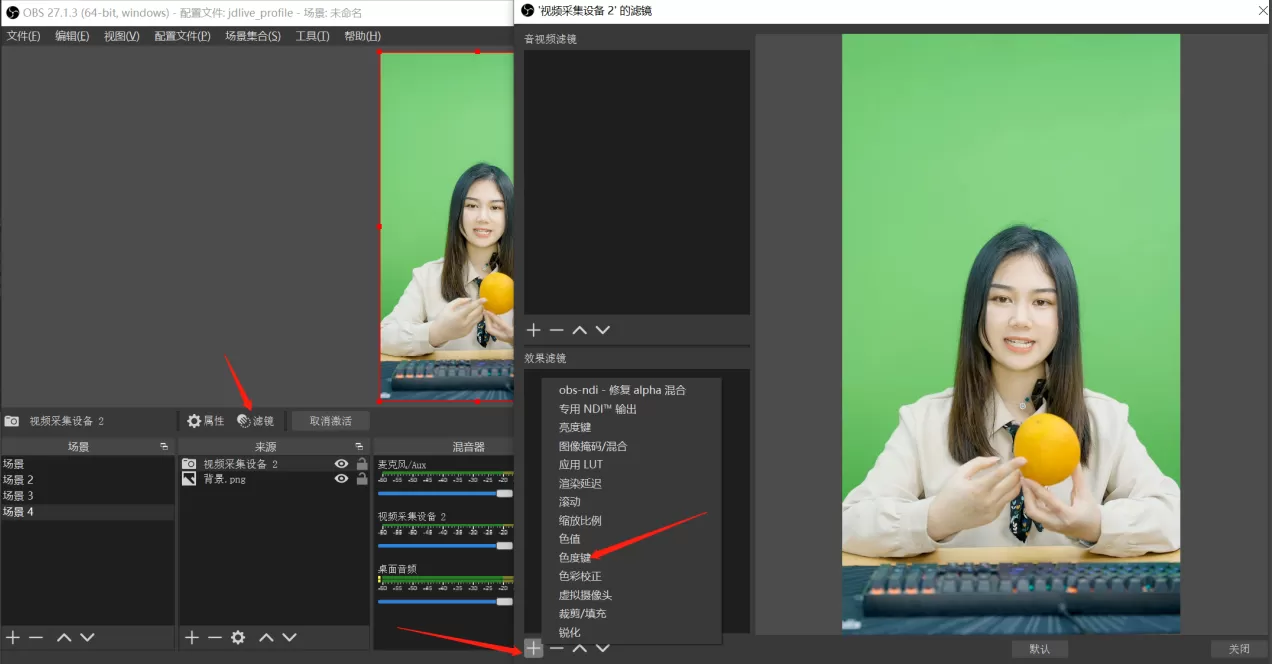
Task: Open the 滤镜 (Filters) icon button
Action: (x=256, y=420)
